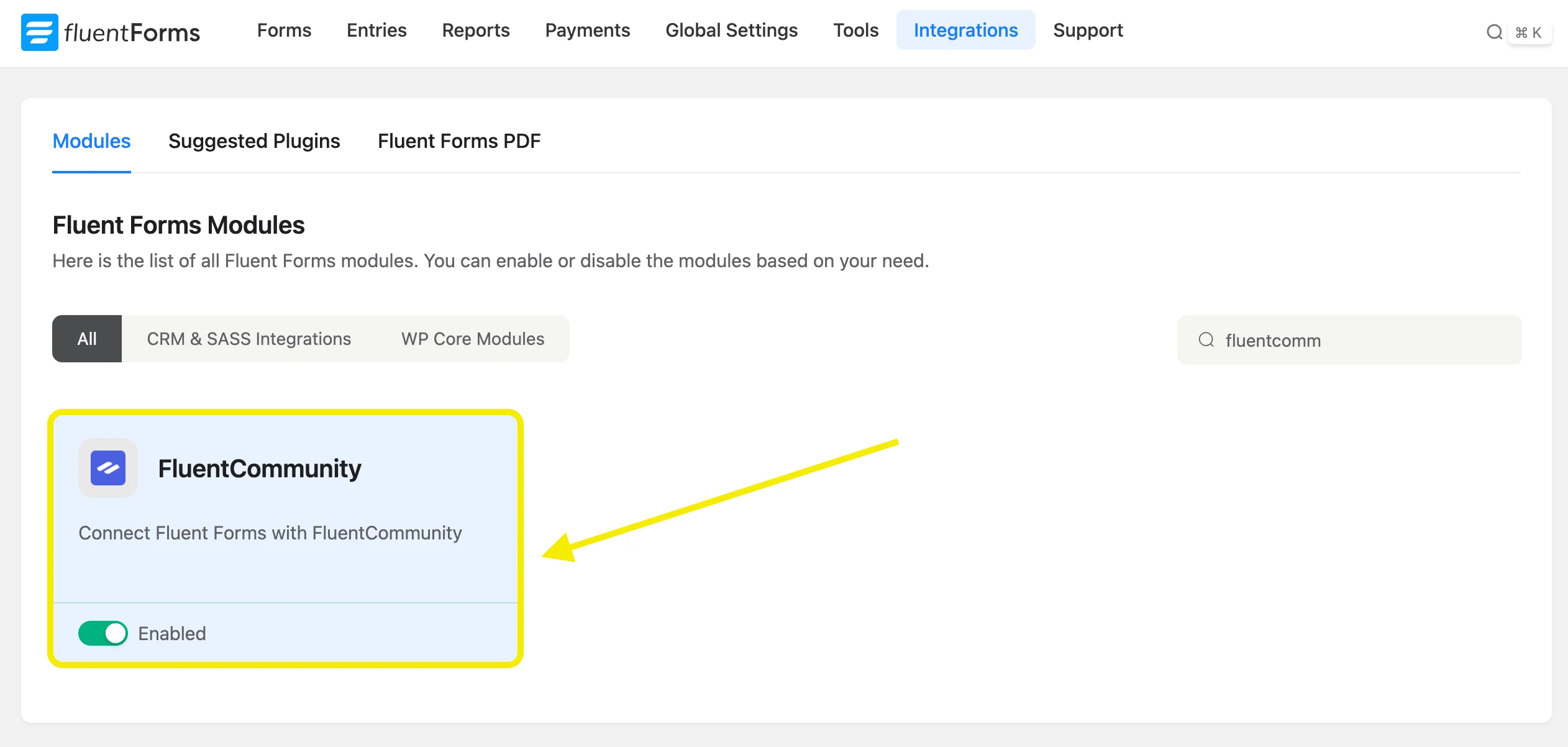Open the Support page
Screen dimensions: 1568x747
pyautogui.click(x=1088, y=30)
